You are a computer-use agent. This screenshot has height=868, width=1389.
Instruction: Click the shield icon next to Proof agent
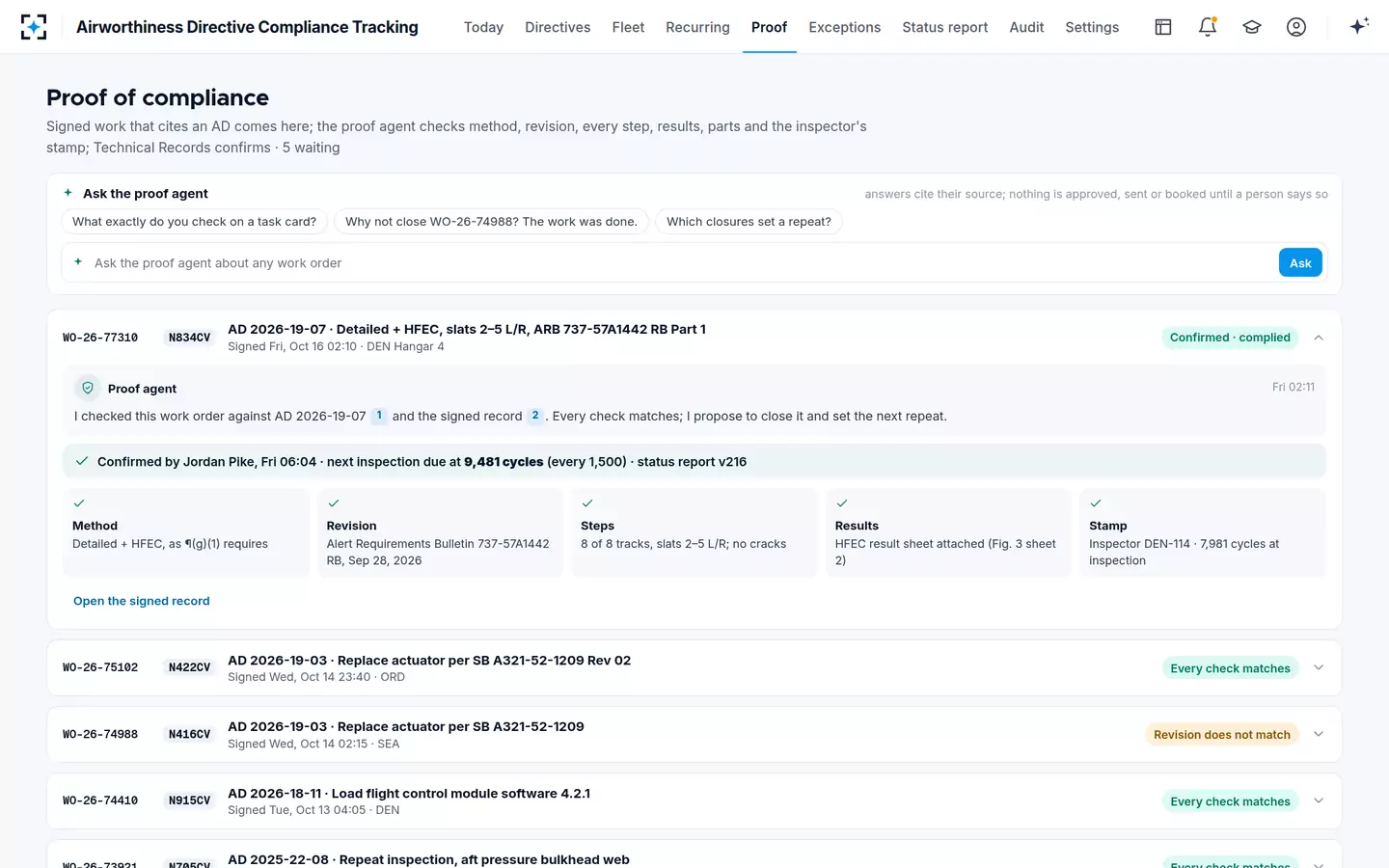[x=88, y=388]
